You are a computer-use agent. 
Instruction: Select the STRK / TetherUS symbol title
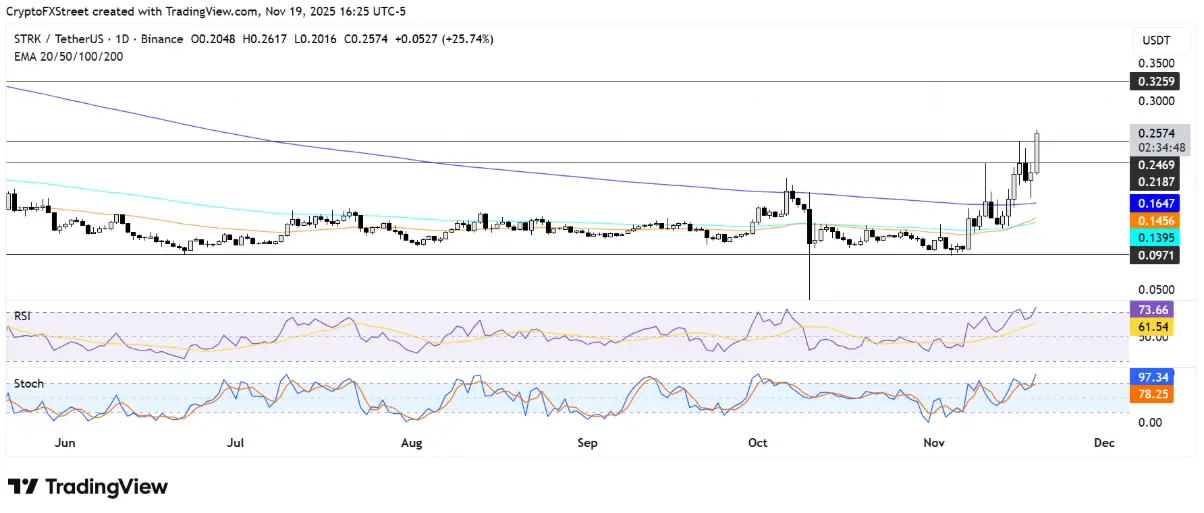coord(67,39)
